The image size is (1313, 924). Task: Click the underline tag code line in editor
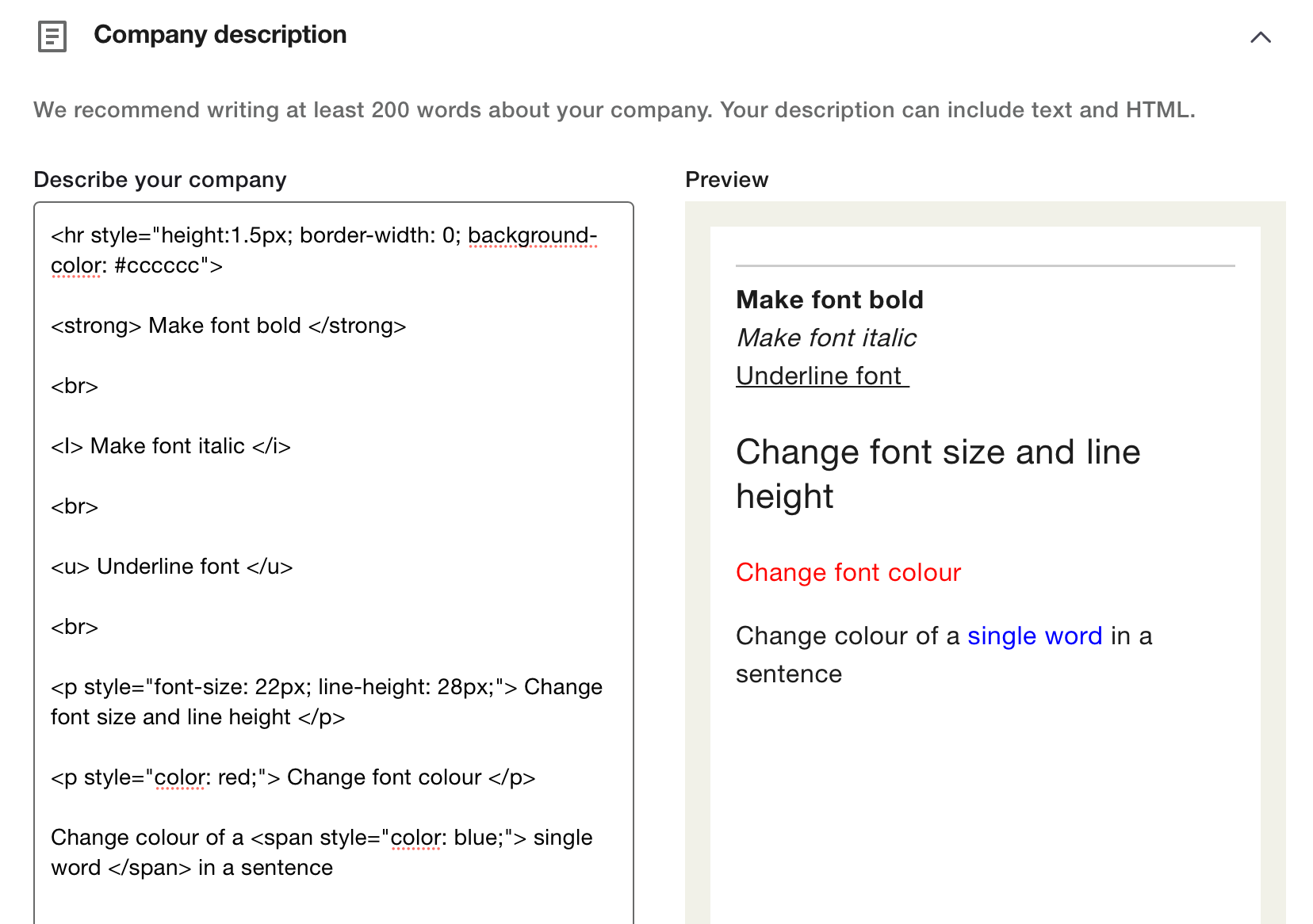click(171, 567)
